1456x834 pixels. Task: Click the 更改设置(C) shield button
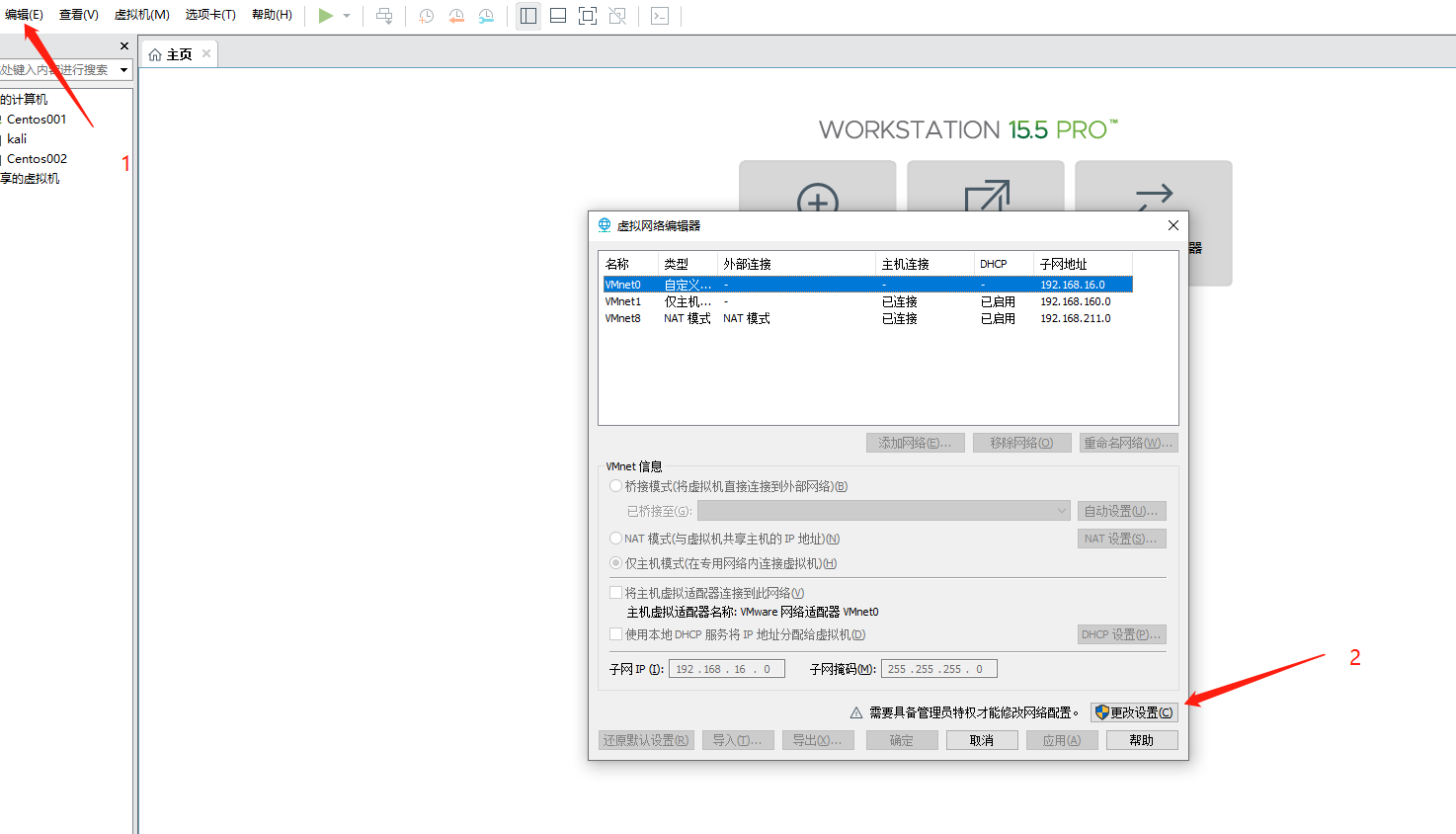click(x=1134, y=712)
